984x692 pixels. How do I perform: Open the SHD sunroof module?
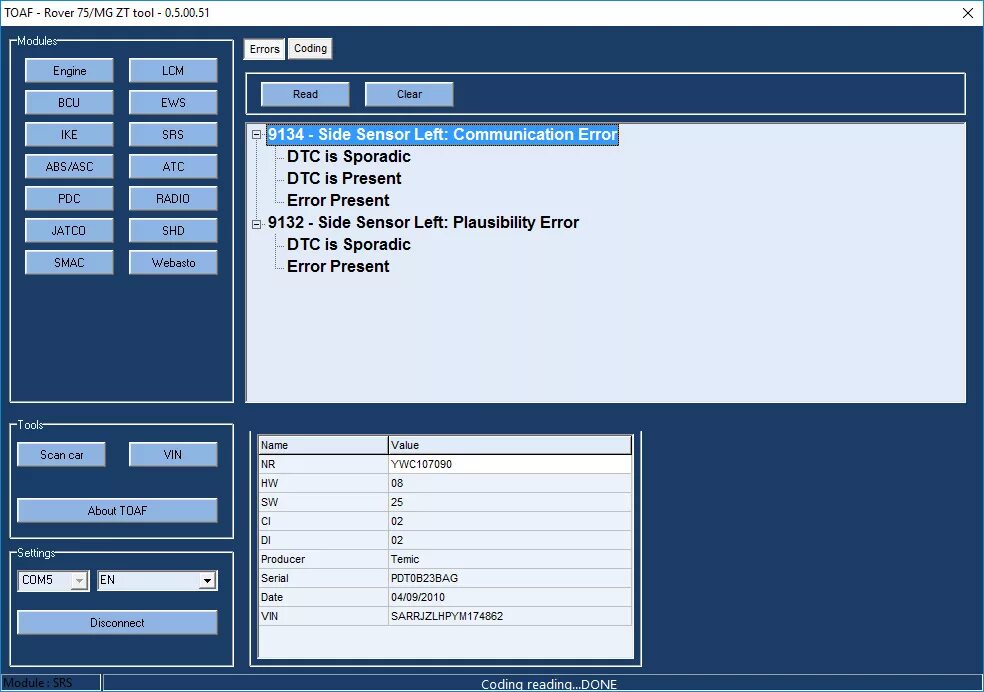click(173, 231)
